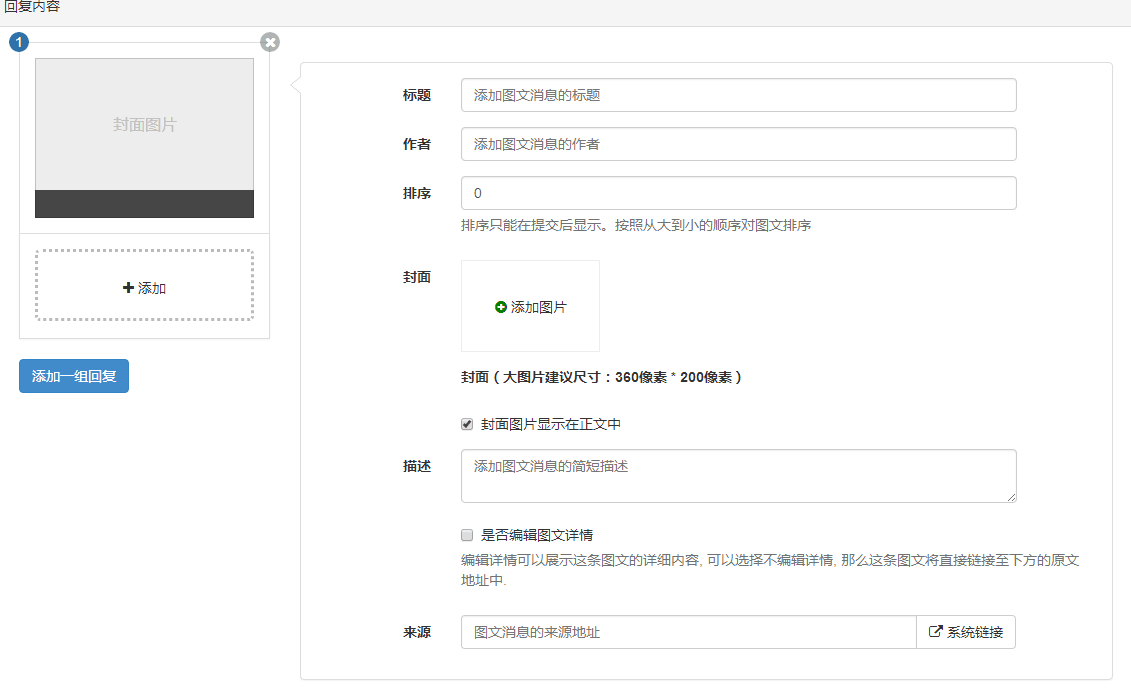The height and width of the screenshot is (692, 1131).
Task: Focus the 作者 author input field
Action: click(x=739, y=144)
